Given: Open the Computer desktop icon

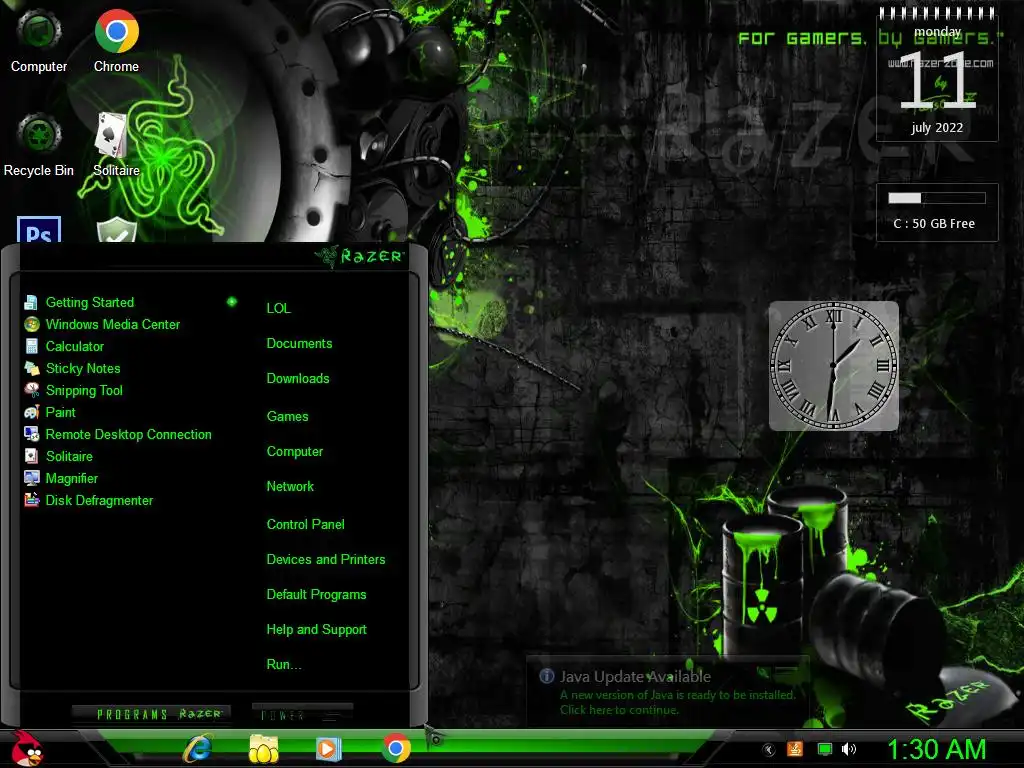Looking at the screenshot, I should tap(39, 40).
